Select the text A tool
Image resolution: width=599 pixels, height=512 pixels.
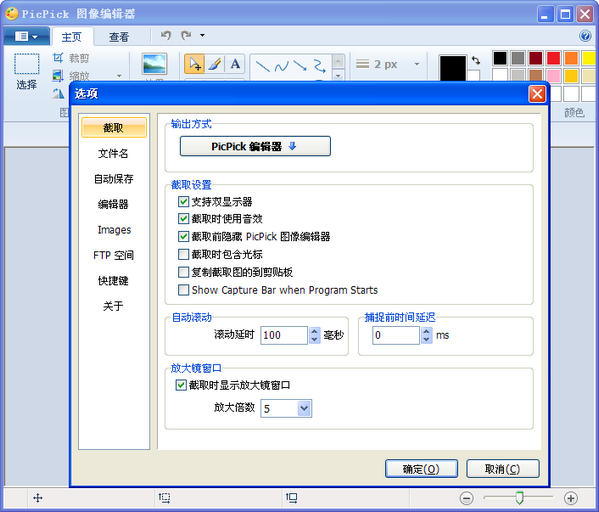235,64
